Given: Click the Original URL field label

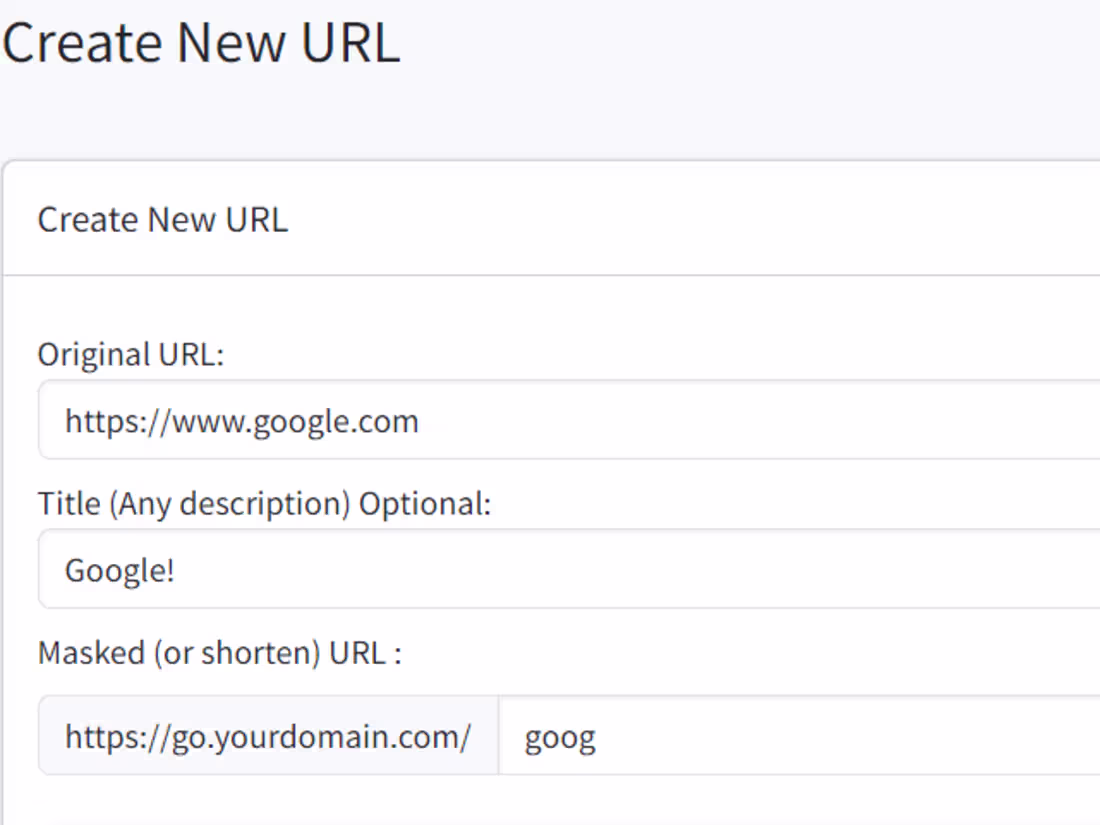Looking at the screenshot, I should point(130,354).
